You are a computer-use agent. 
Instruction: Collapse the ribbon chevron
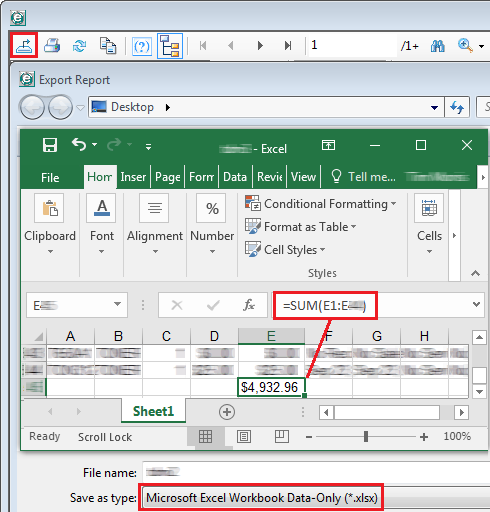click(475, 273)
